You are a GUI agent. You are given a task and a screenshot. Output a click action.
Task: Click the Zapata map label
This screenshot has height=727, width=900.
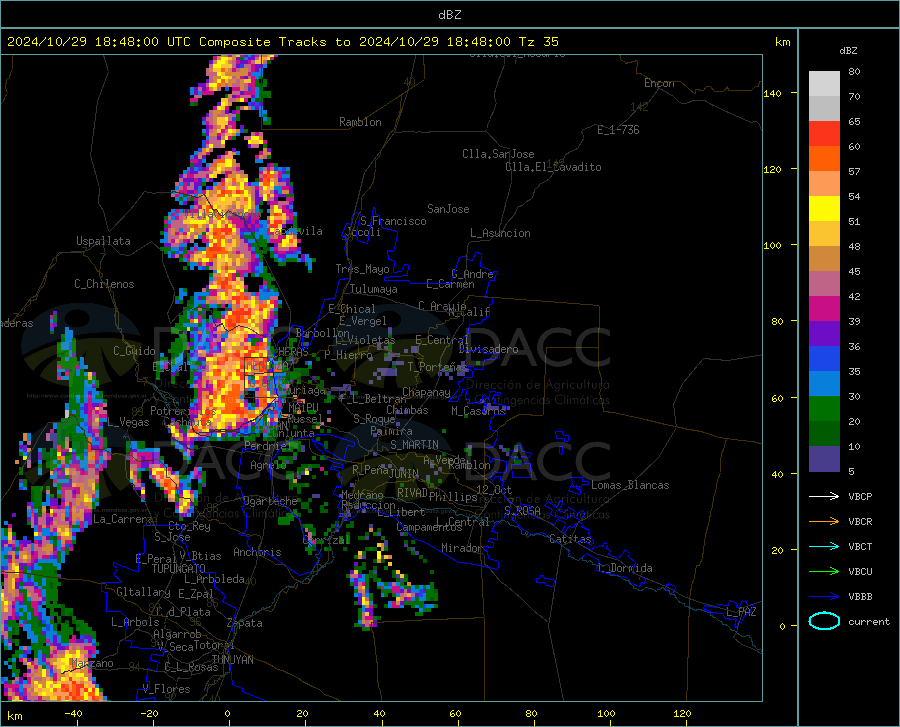(245, 623)
